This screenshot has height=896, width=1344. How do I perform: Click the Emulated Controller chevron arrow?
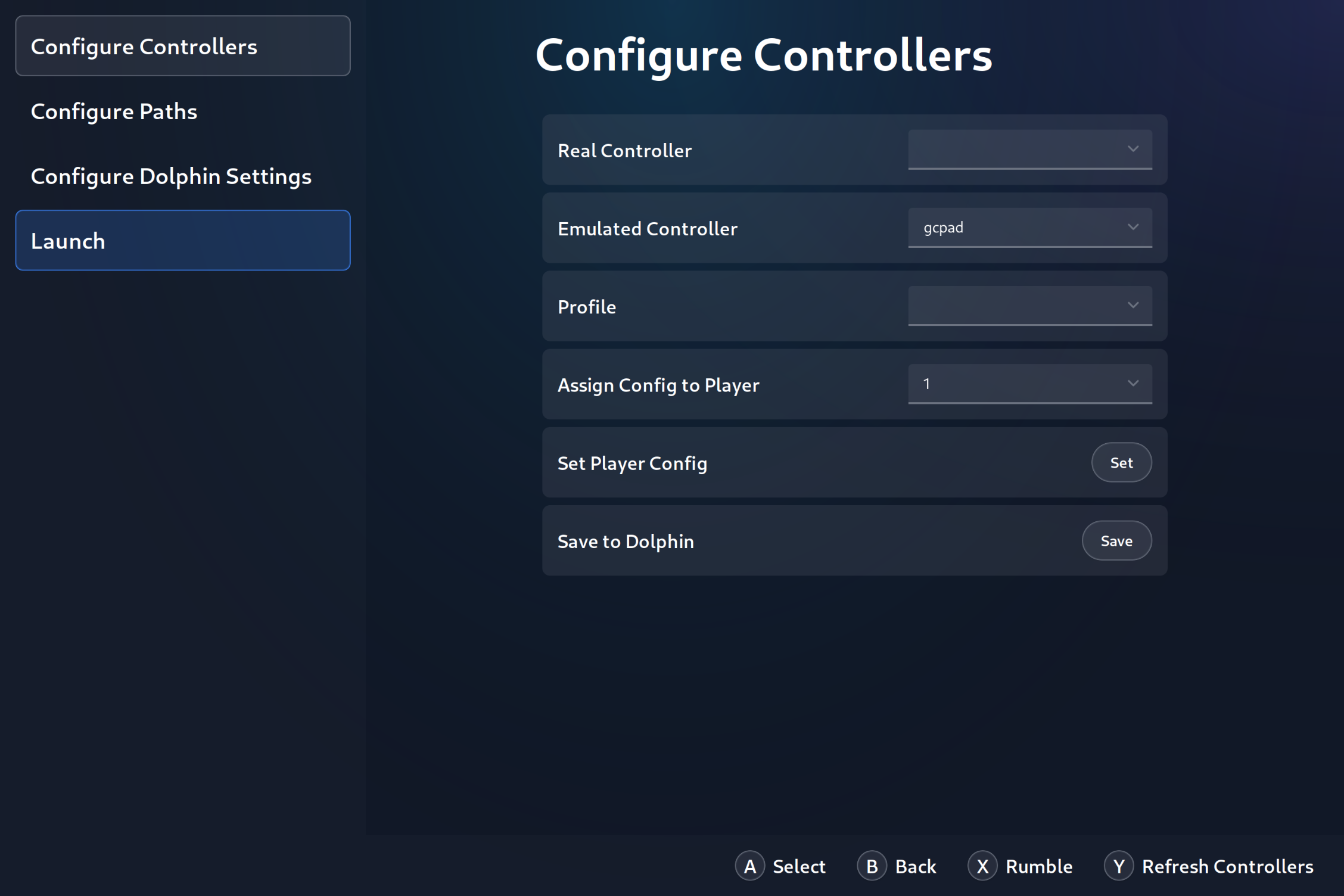[1133, 227]
